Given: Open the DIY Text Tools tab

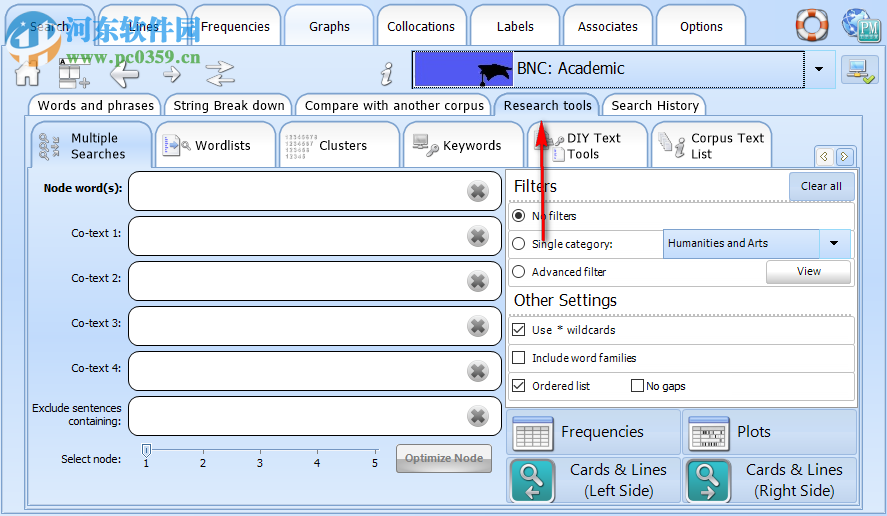Looking at the screenshot, I should [587, 146].
